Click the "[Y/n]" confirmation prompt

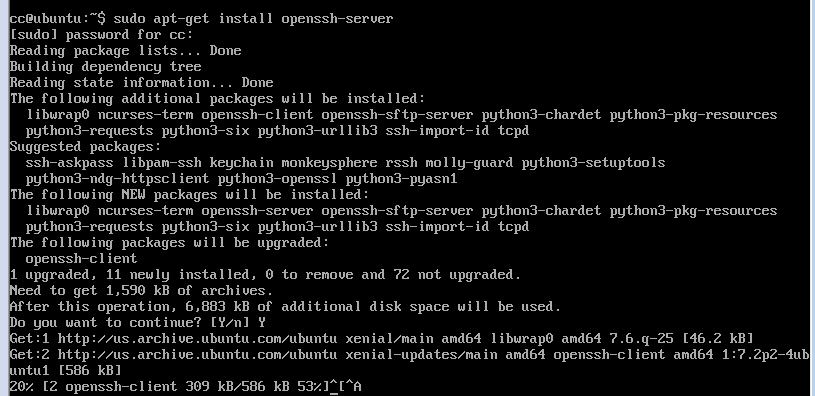[x=231, y=323]
